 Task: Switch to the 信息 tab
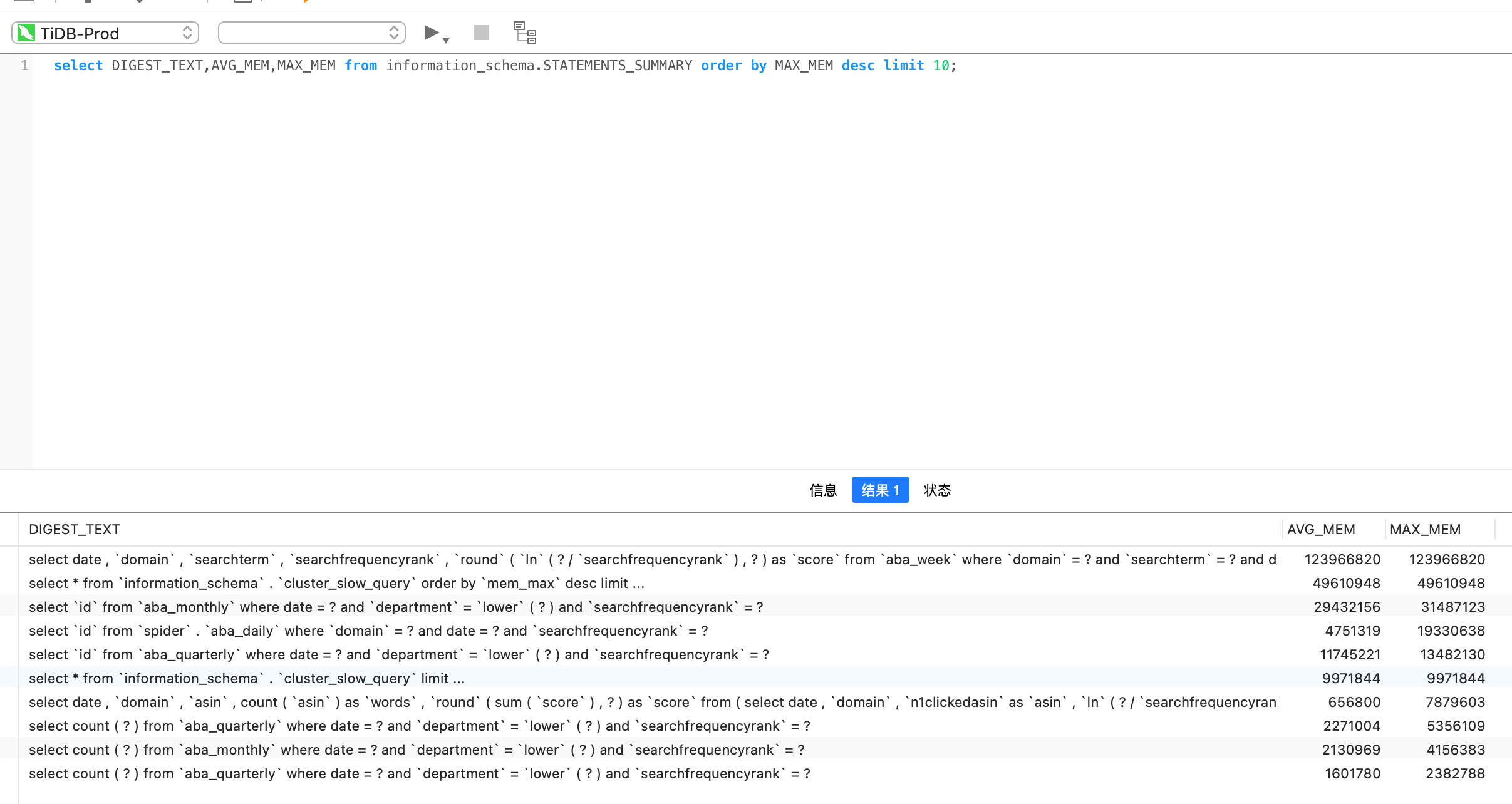822,490
